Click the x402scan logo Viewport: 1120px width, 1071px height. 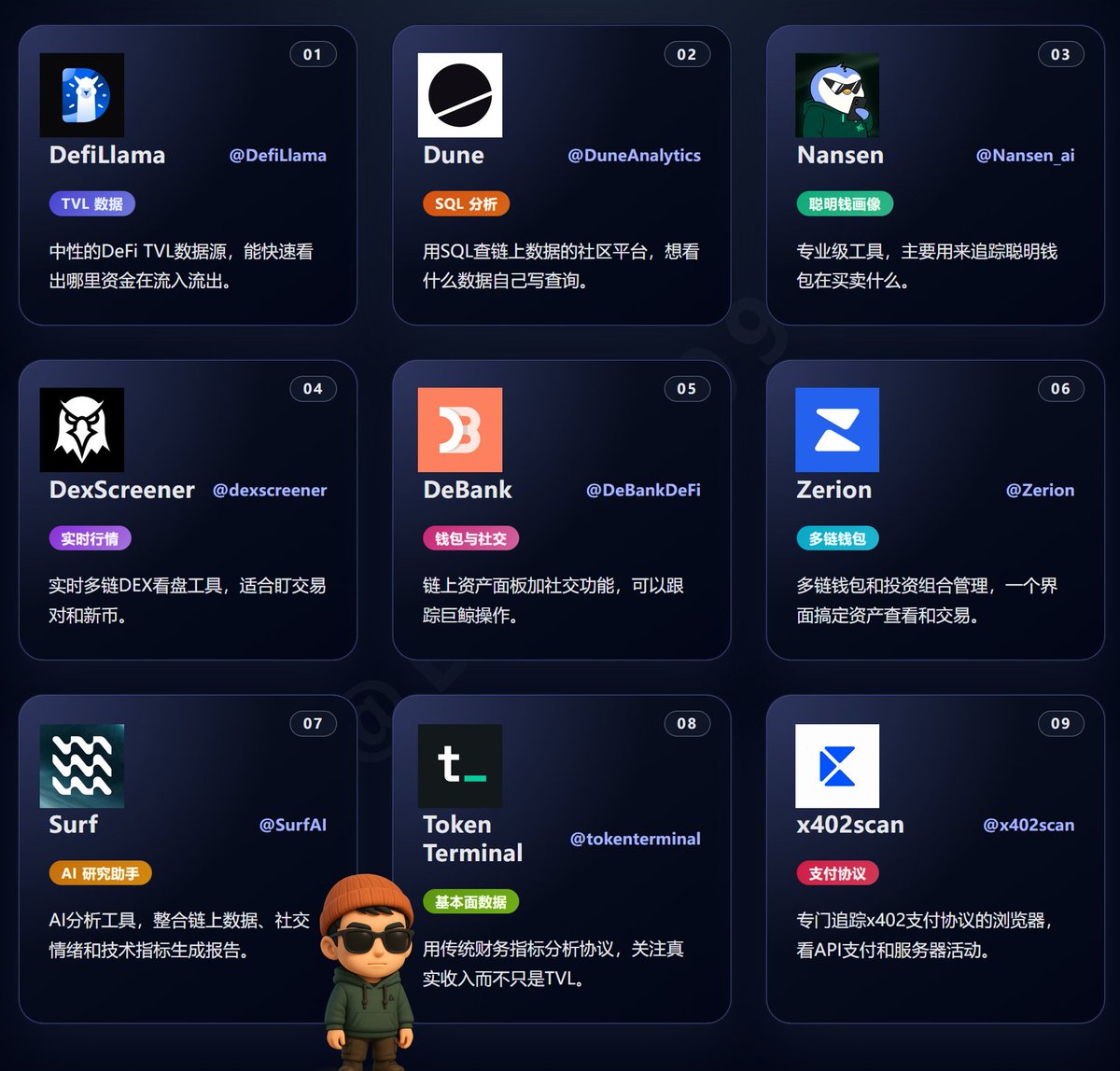click(836, 765)
